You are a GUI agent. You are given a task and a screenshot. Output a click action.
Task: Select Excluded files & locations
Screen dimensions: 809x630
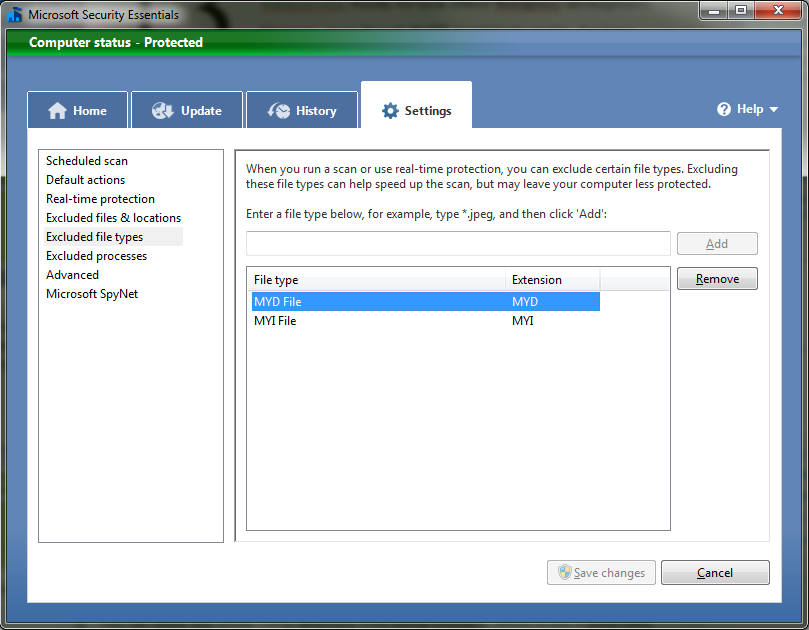tap(114, 218)
